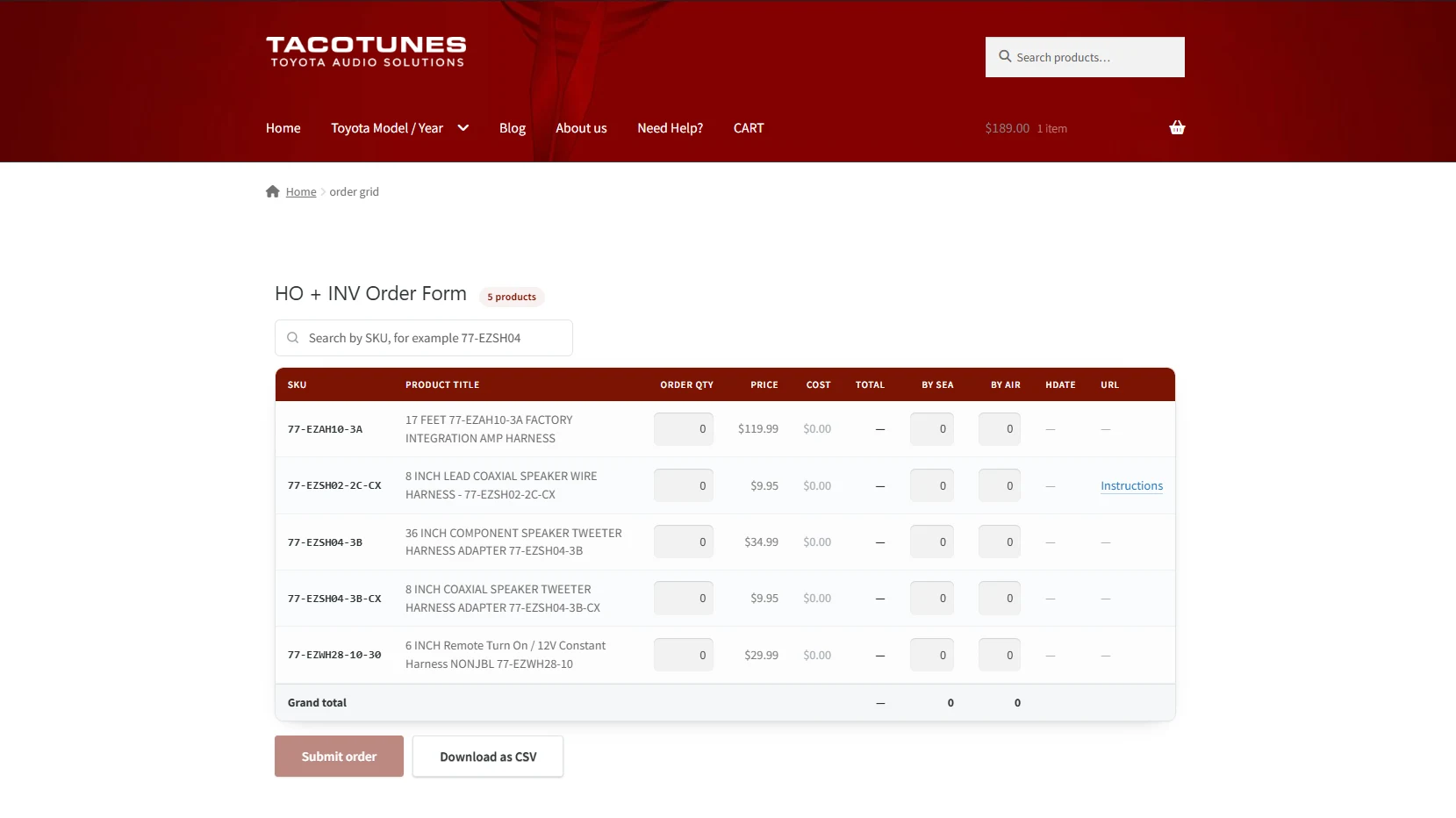Screen dimensions: 1456x818
Task: Click order qty field for 77-EZAH10-3A
Action: pyautogui.click(x=684, y=429)
